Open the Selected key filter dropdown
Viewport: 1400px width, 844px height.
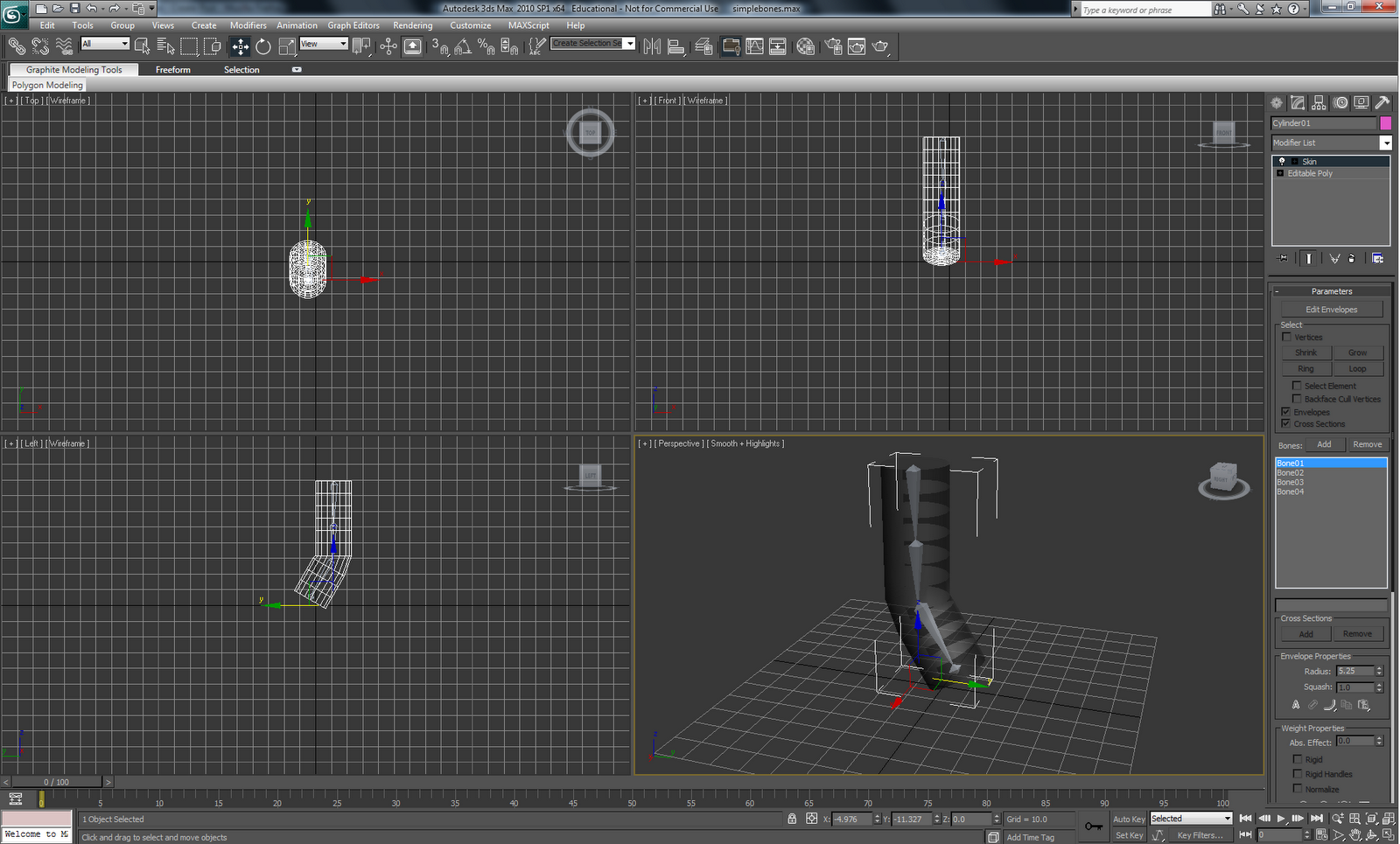tap(1191, 819)
